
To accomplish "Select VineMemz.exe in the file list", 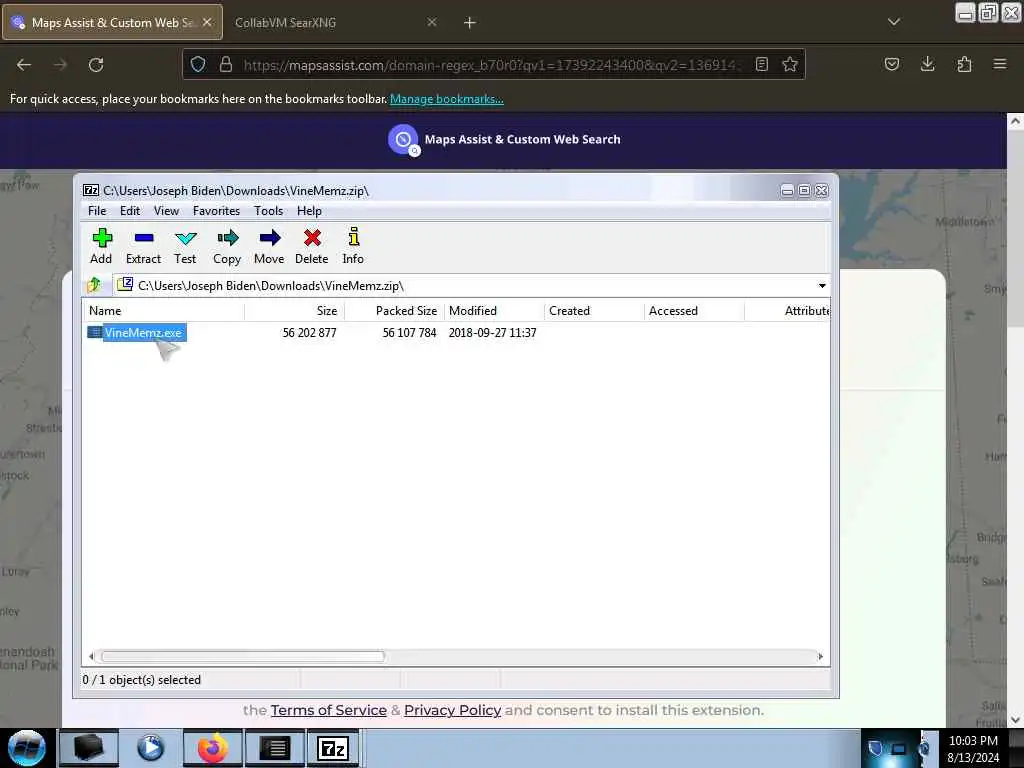I will [x=136, y=332].
